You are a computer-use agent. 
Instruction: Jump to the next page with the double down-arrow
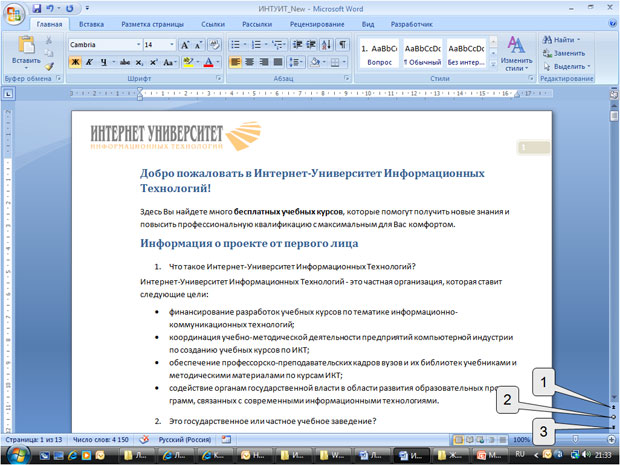click(x=613, y=427)
